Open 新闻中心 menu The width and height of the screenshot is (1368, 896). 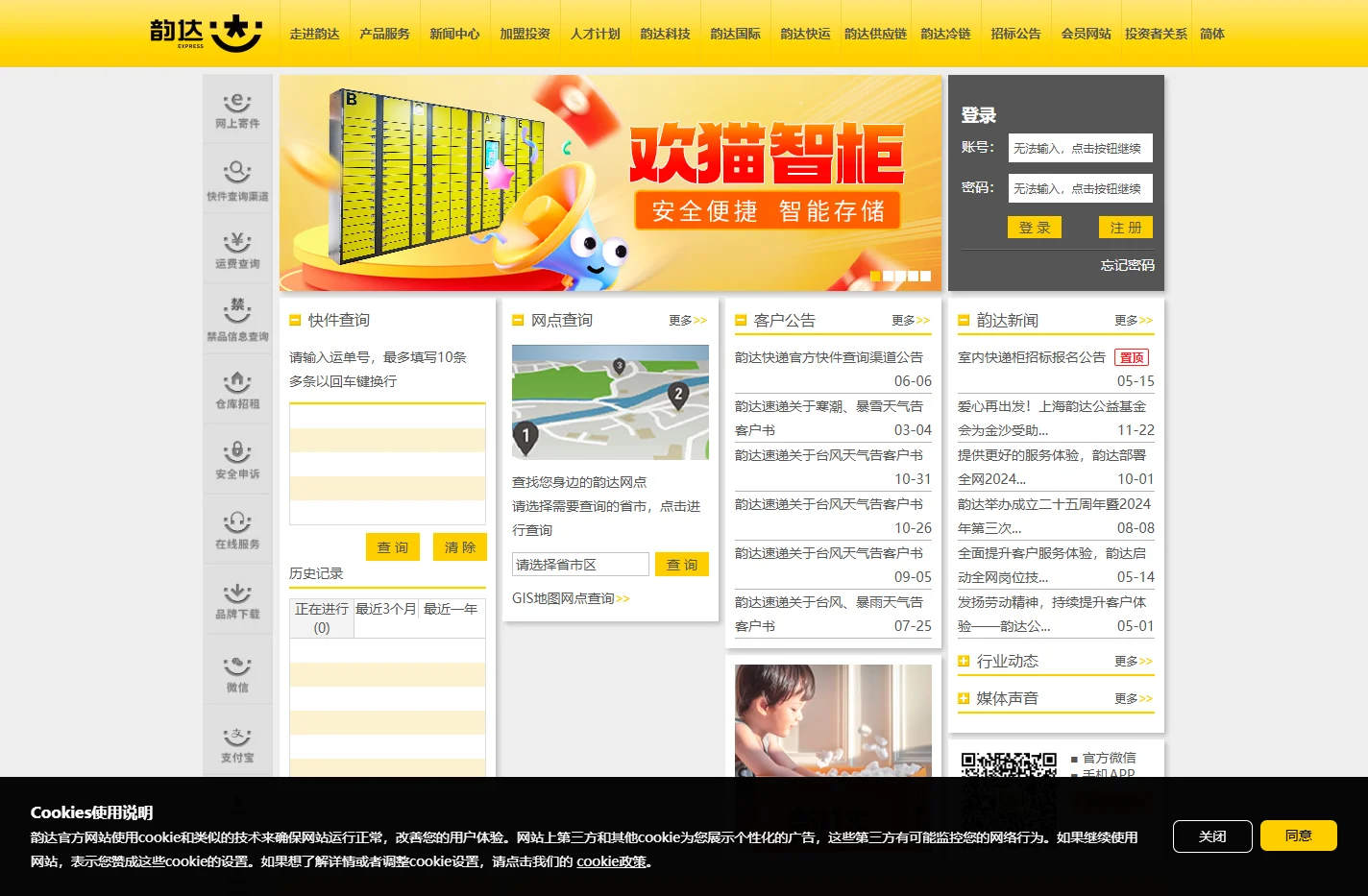coord(455,34)
